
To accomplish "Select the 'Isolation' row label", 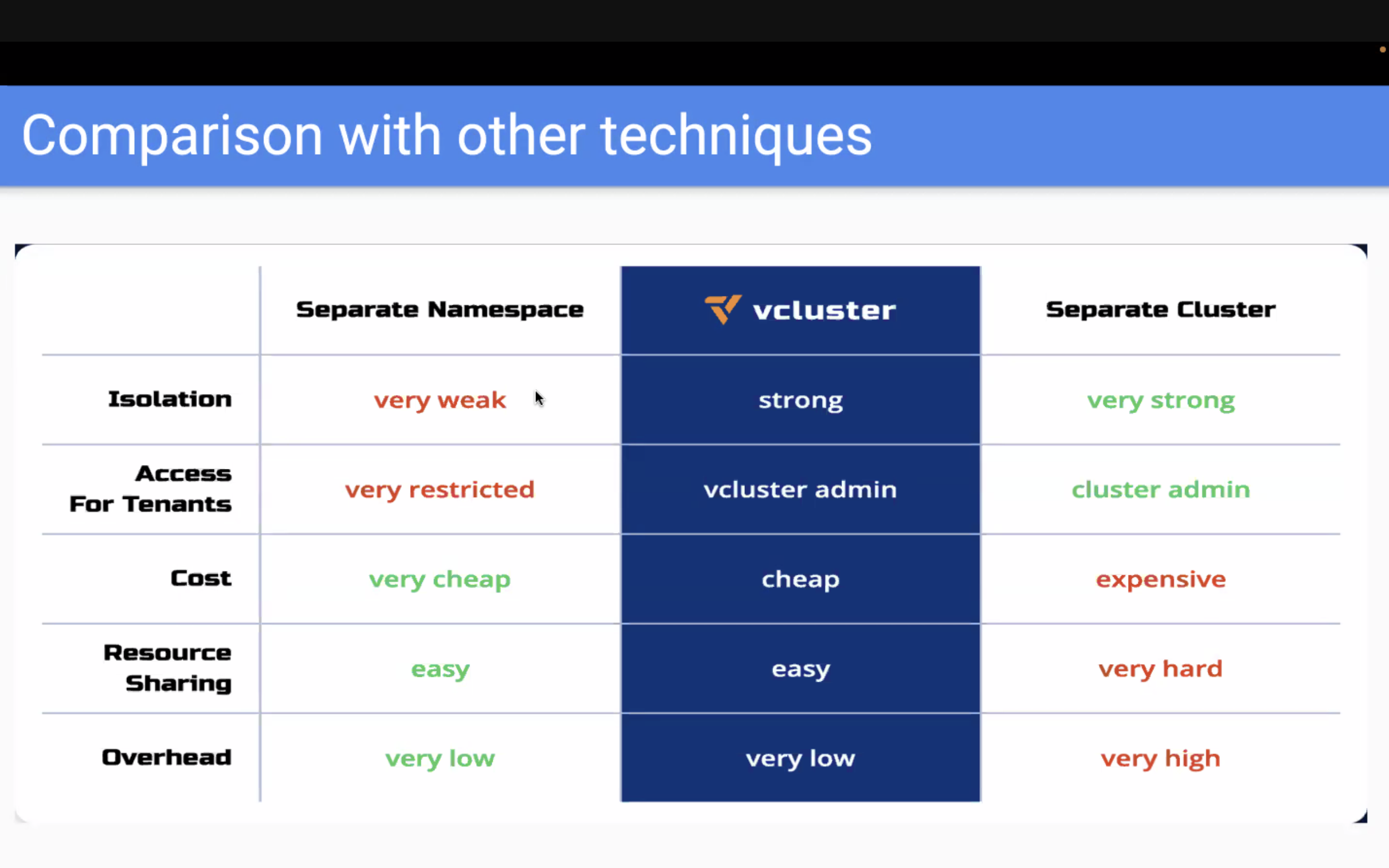I will 170,399.
